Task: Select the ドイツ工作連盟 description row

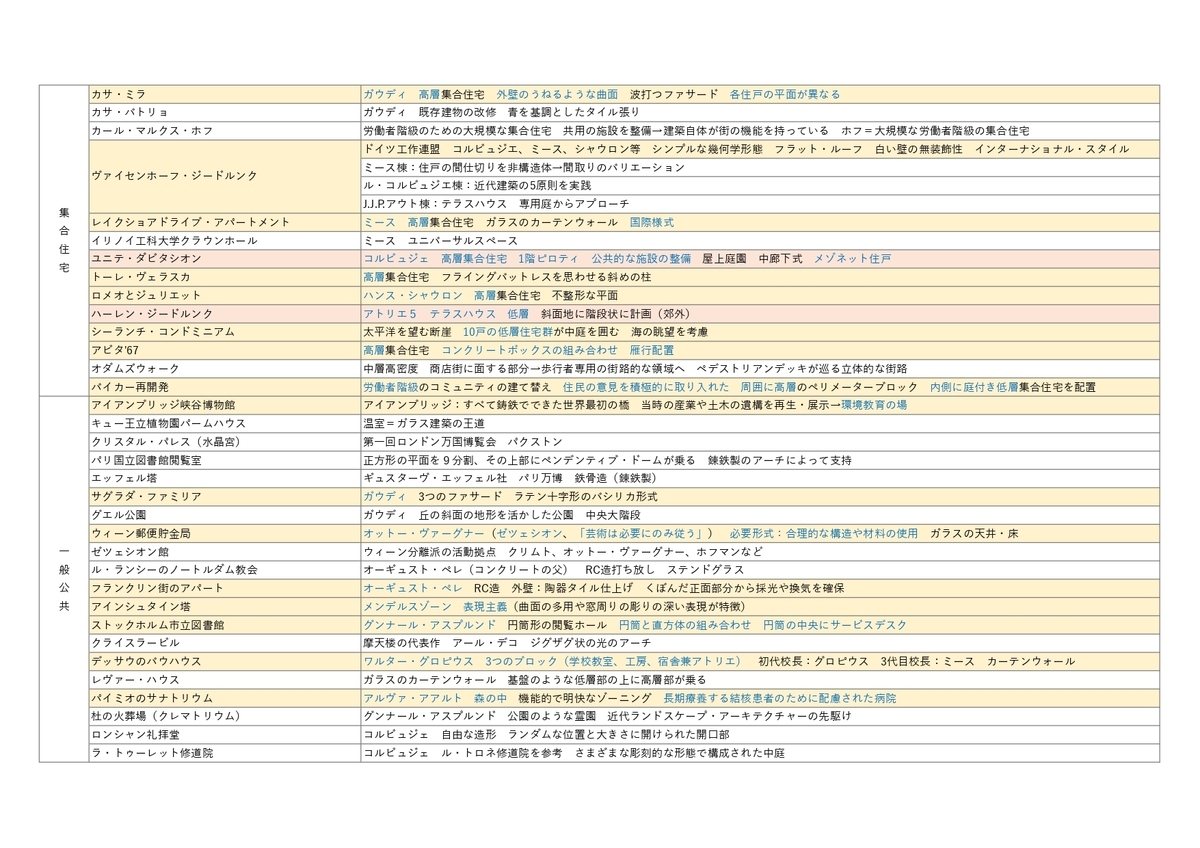Action: click(760, 149)
